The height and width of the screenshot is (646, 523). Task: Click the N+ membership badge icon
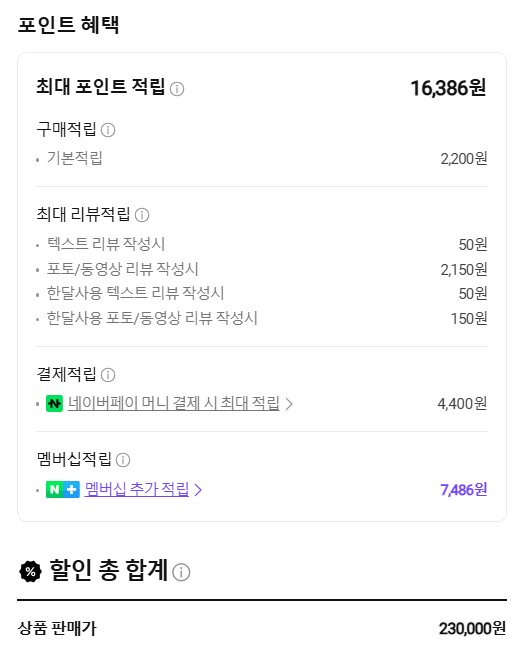tap(63, 489)
